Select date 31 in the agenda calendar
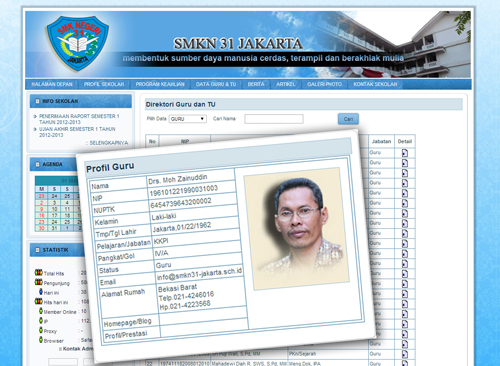Image resolution: width=500 pixels, height=366 pixels. [x=54, y=228]
